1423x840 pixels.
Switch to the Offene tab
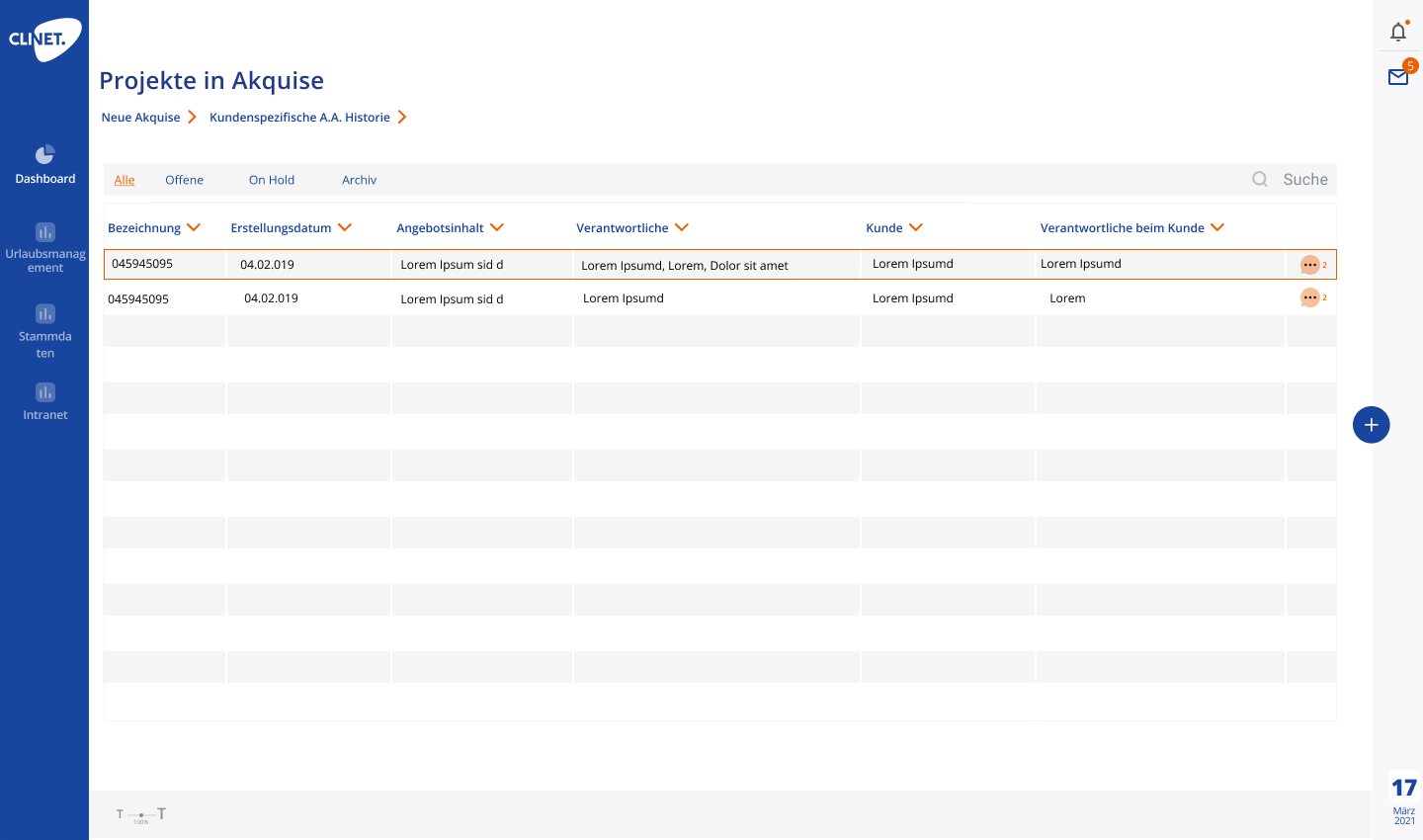click(x=184, y=180)
